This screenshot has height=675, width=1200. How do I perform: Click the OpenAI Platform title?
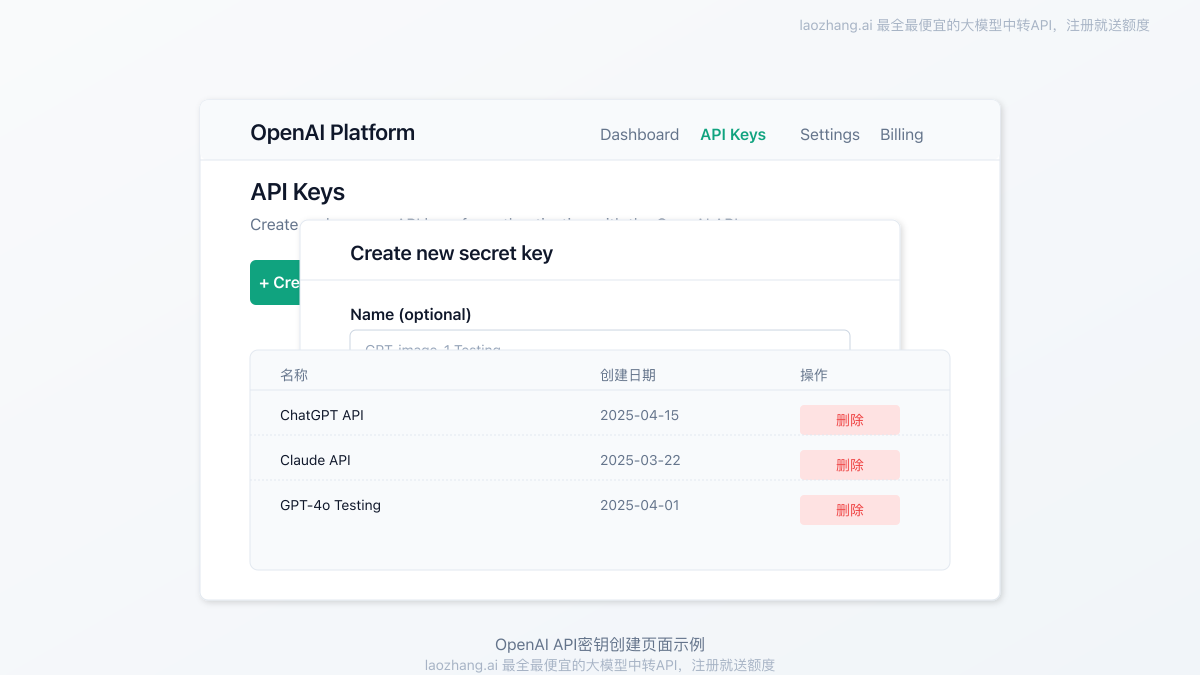coord(332,132)
